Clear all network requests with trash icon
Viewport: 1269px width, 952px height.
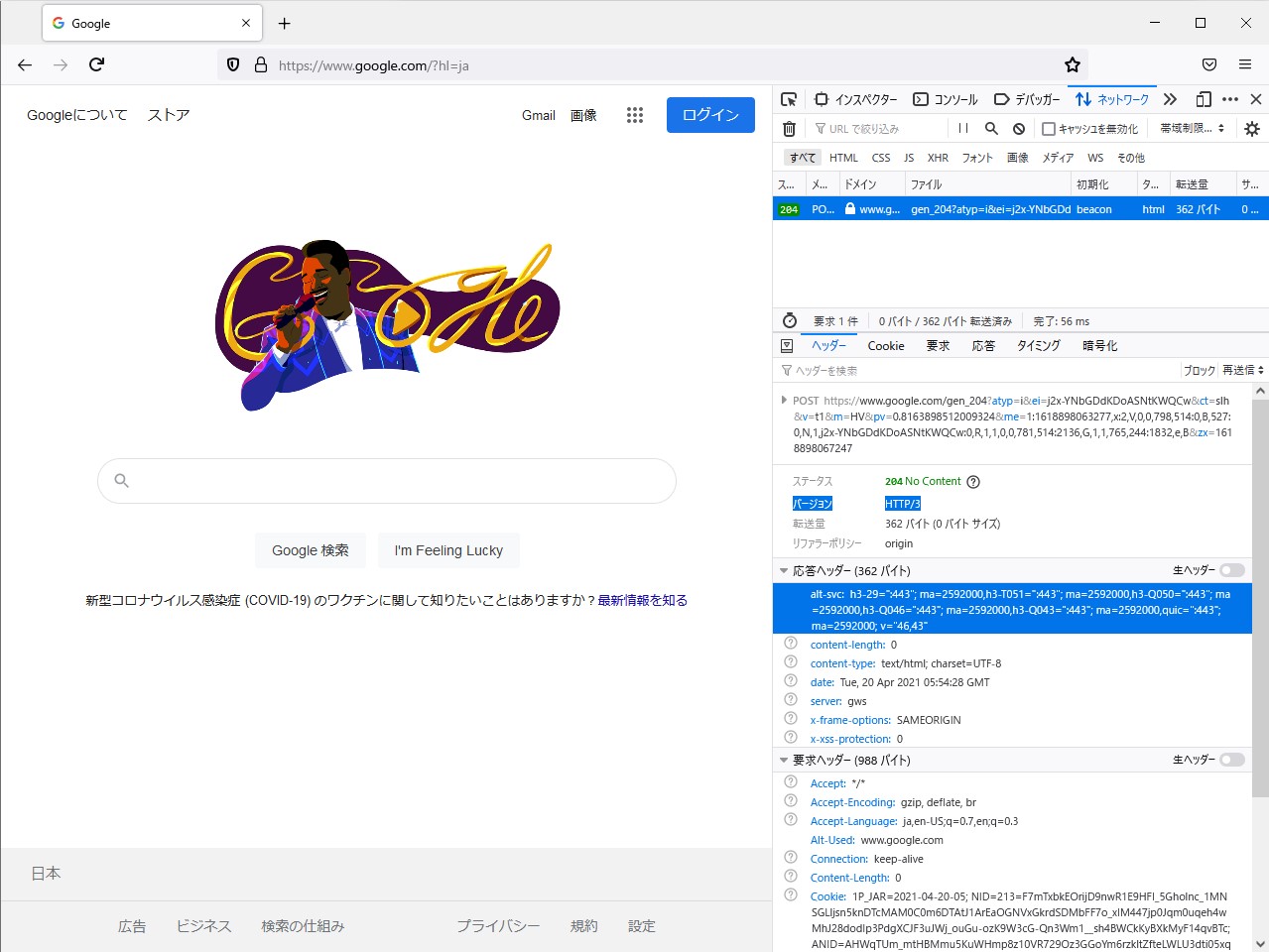(789, 128)
